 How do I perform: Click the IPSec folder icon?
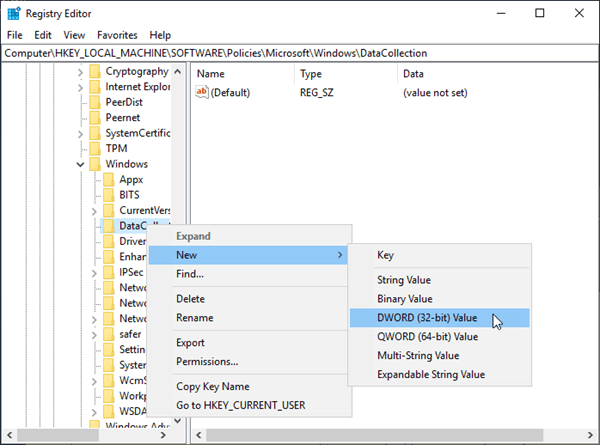tap(109, 272)
